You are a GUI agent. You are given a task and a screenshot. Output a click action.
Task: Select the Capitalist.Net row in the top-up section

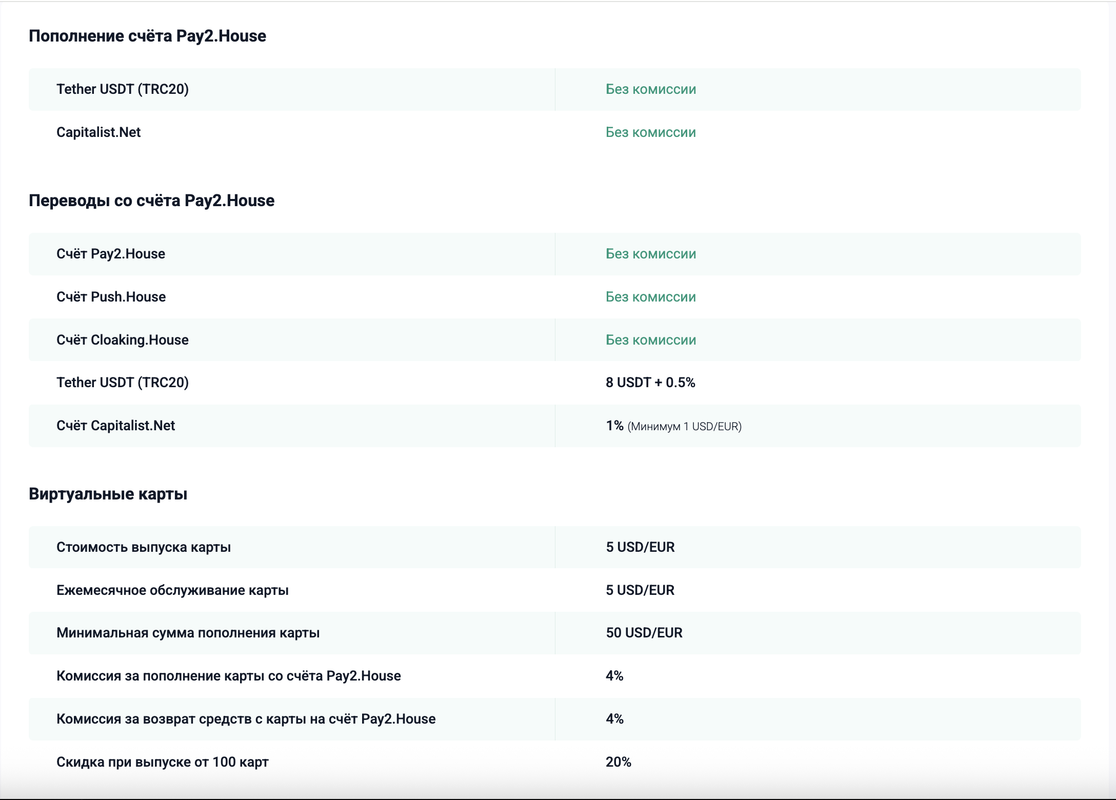point(98,132)
